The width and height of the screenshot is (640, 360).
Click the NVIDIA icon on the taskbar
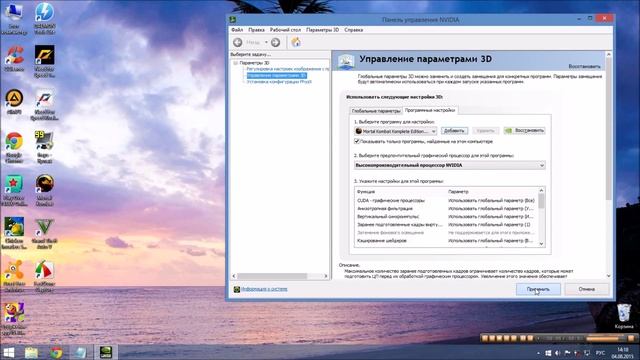pos(106,352)
